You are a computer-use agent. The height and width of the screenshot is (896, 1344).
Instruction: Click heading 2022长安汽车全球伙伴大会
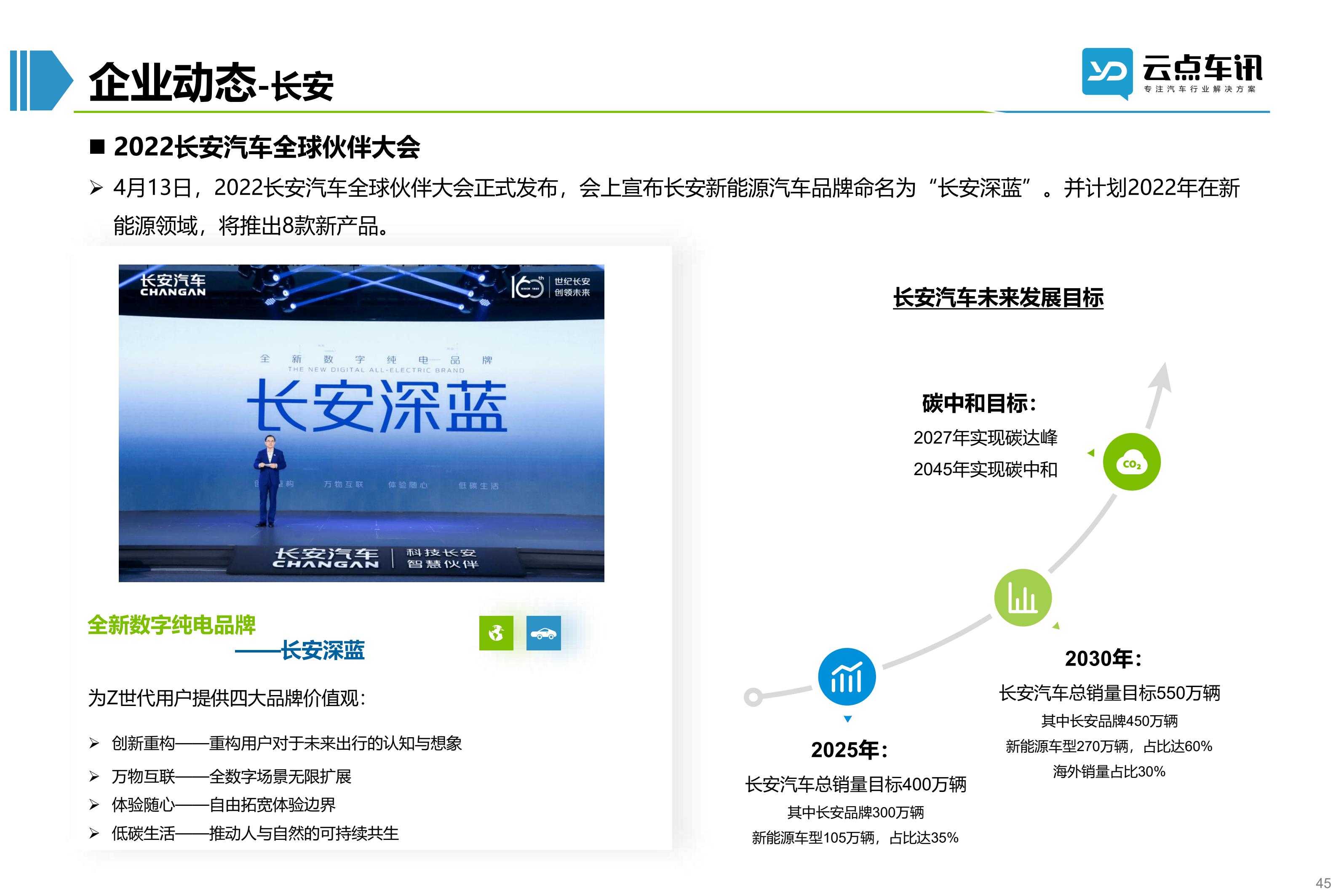coord(267,147)
